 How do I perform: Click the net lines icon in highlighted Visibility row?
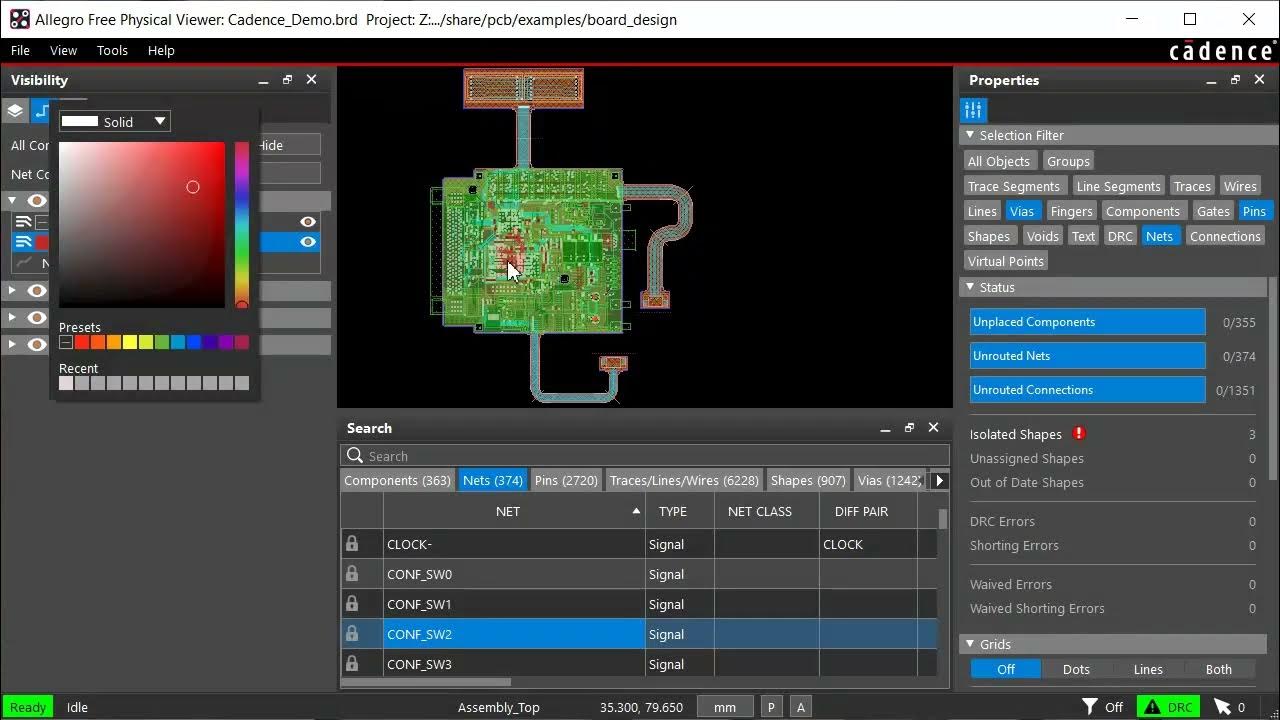[23, 242]
